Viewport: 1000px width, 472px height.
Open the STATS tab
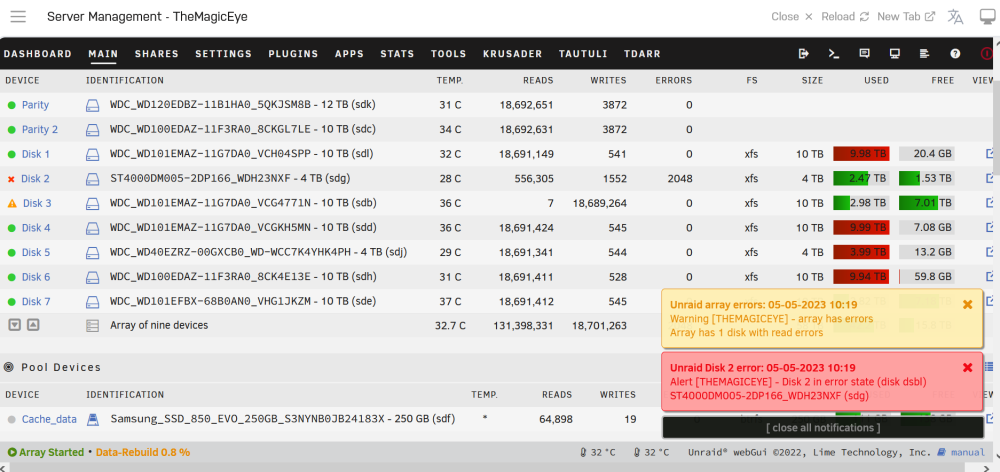pyautogui.click(x=397, y=54)
